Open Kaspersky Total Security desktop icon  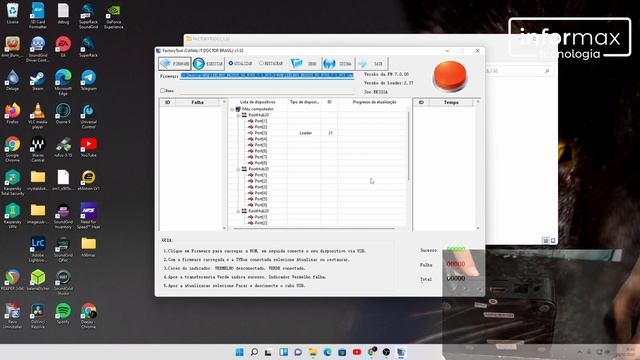point(13,182)
